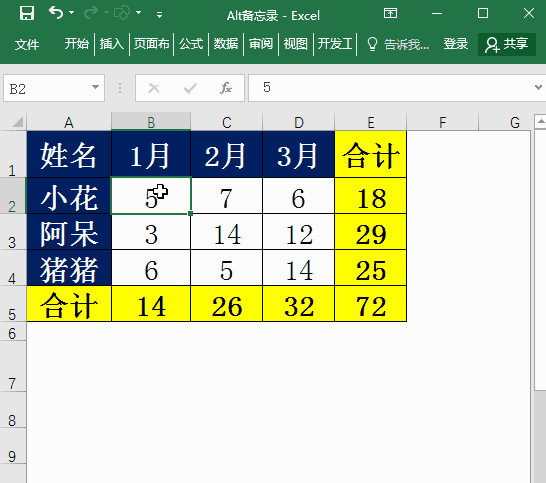Image resolution: width=546 pixels, height=483 pixels.
Task: Switch to the 开始 ribbon tab
Action: coord(77,44)
